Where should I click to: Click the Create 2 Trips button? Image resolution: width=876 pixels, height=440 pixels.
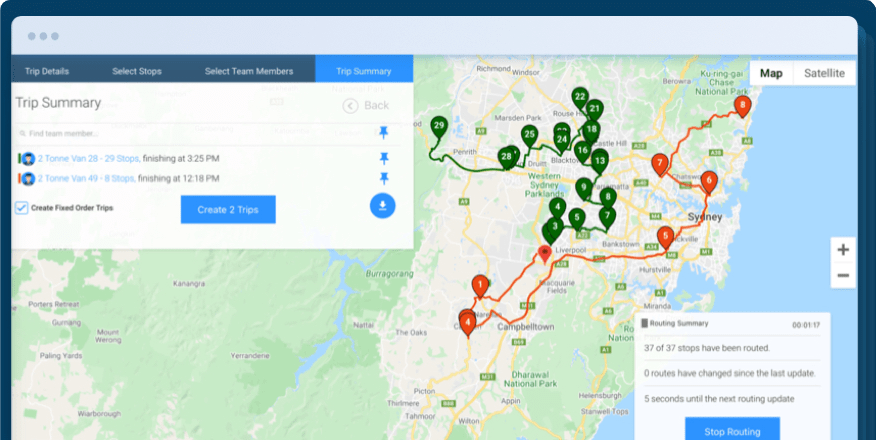coord(228,210)
